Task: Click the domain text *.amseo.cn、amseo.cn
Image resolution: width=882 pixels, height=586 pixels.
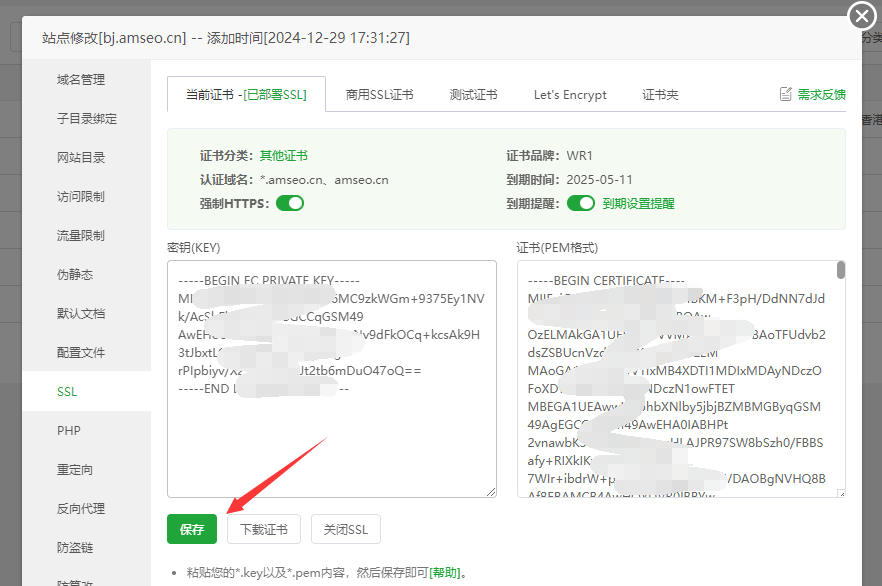Action: point(324,180)
